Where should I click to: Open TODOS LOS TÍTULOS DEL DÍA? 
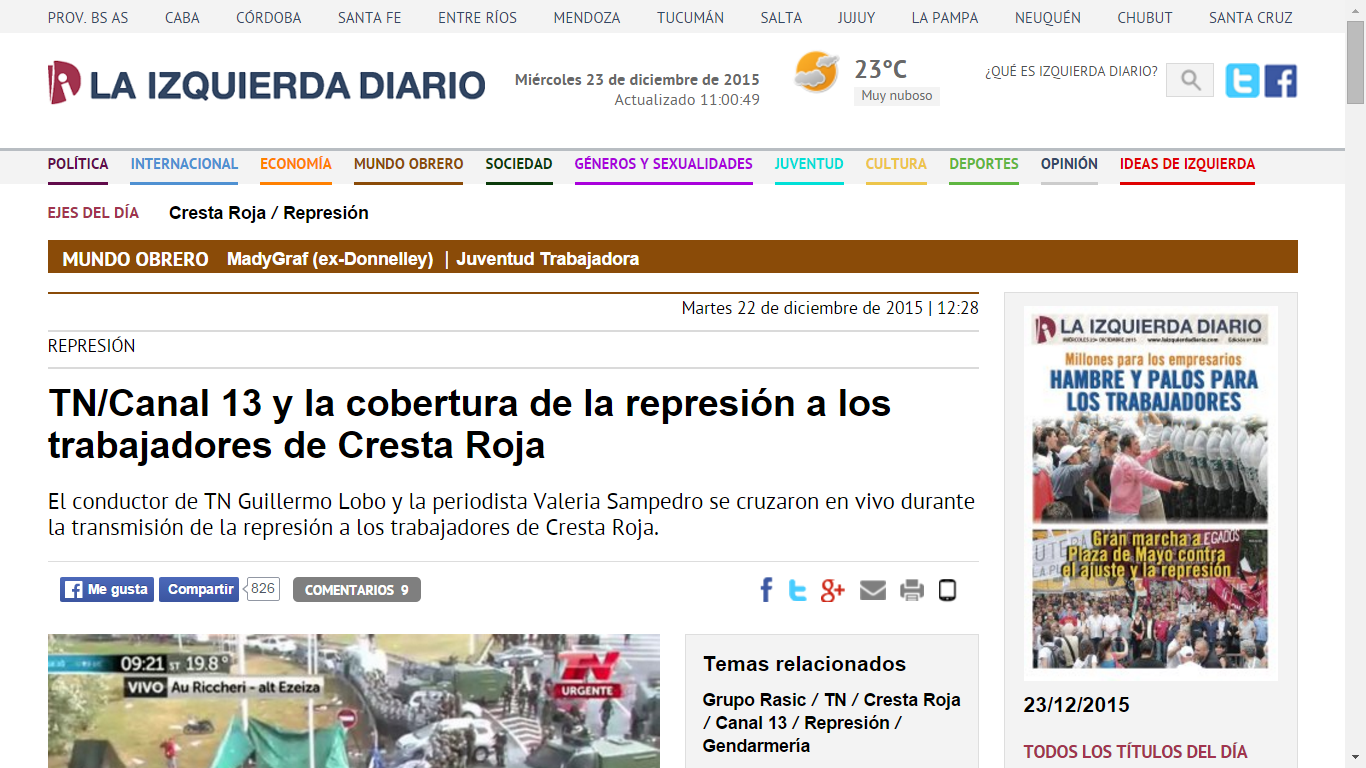[1135, 752]
